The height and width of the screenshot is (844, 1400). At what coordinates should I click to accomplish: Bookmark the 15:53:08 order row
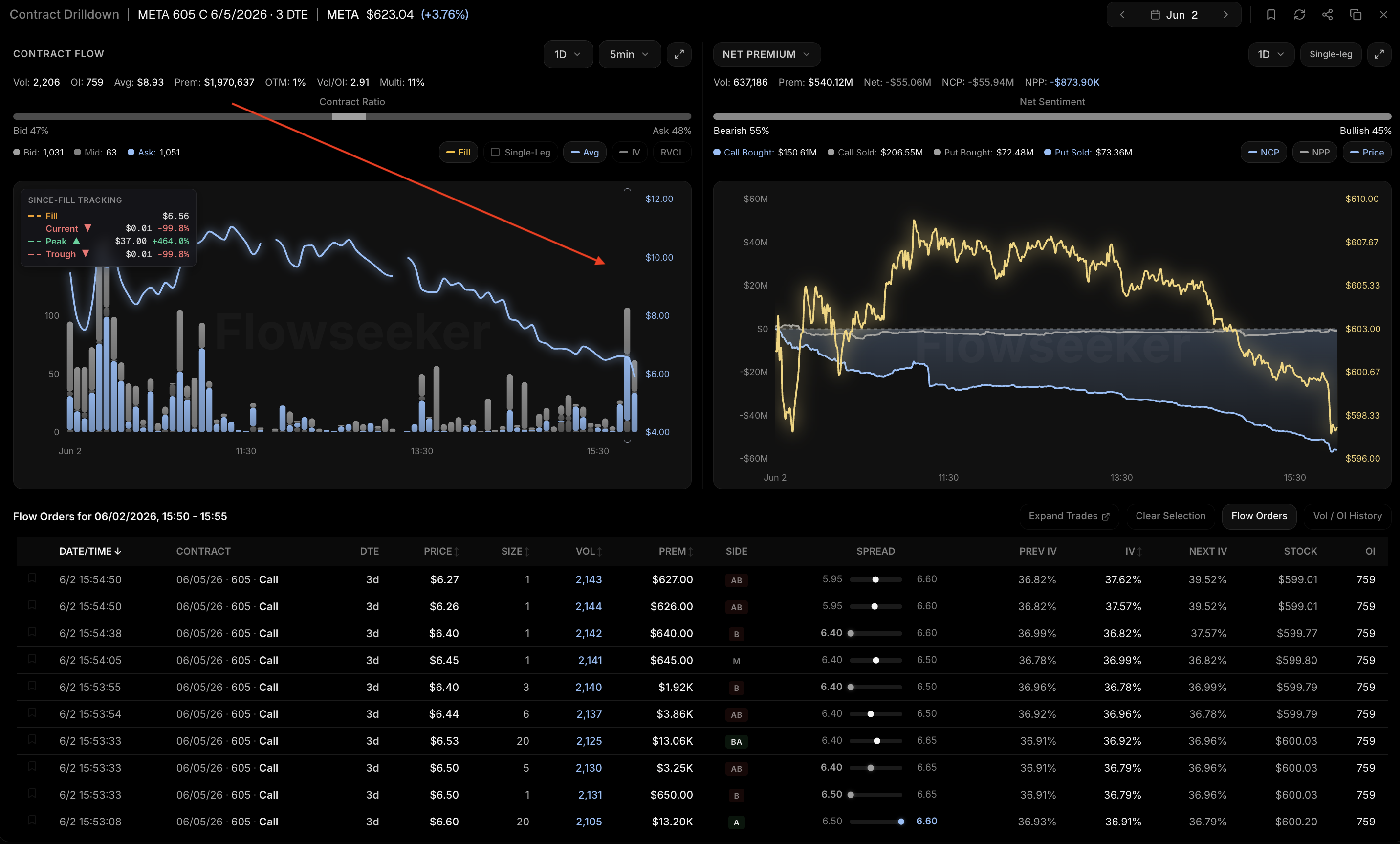pos(32,820)
